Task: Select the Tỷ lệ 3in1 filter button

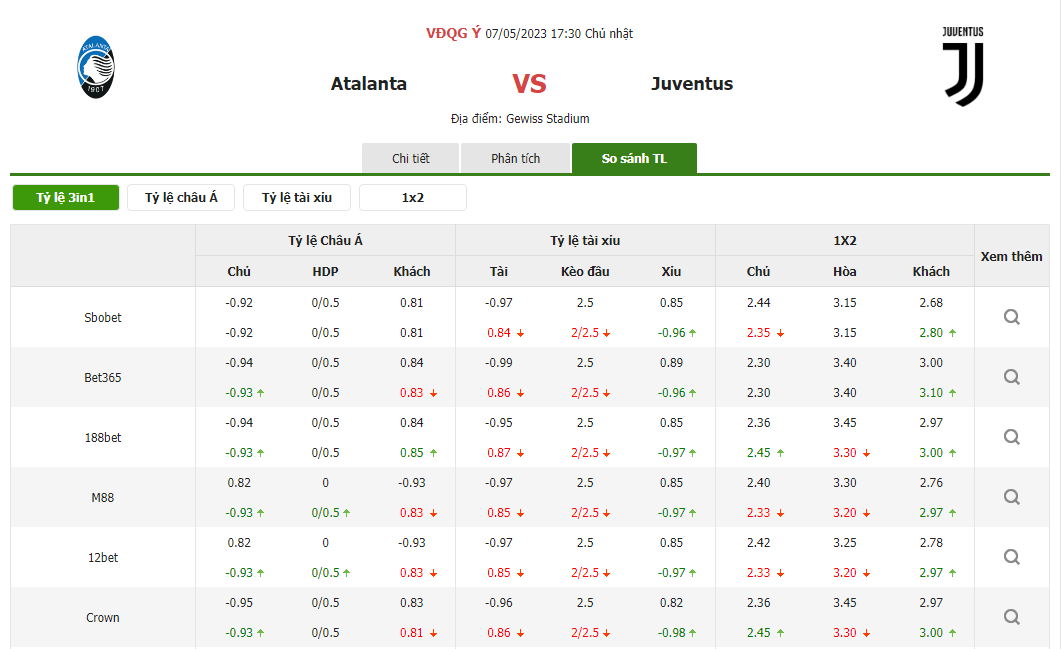Action: point(66,198)
